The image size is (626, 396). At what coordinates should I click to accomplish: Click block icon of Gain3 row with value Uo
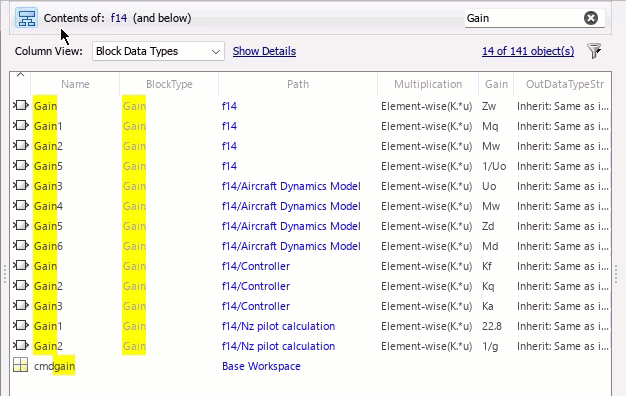point(21,186)
